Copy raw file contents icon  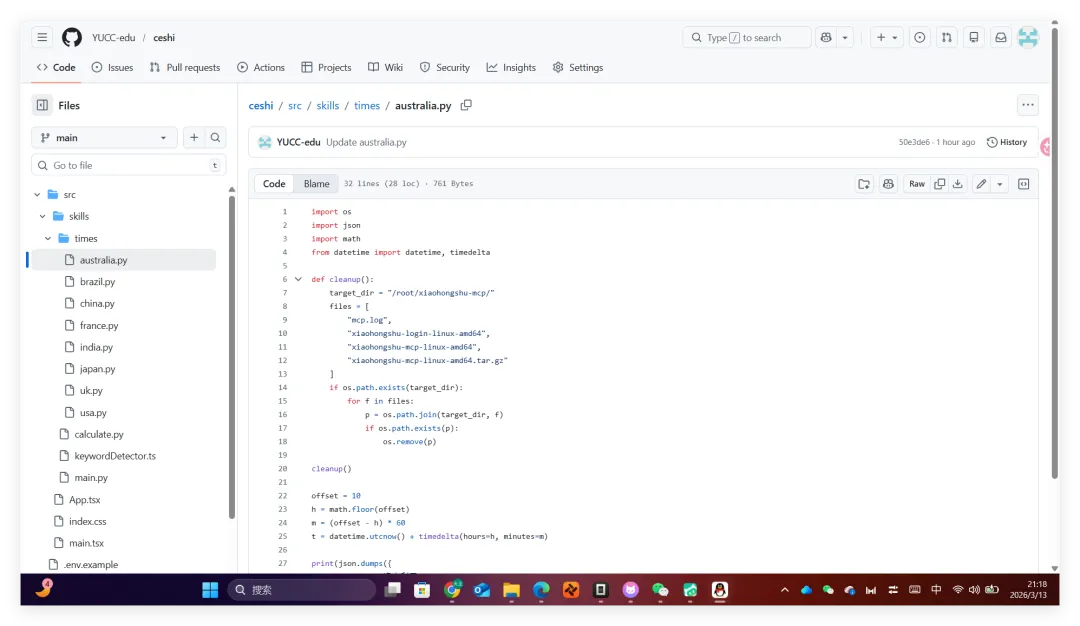point(939,184)
